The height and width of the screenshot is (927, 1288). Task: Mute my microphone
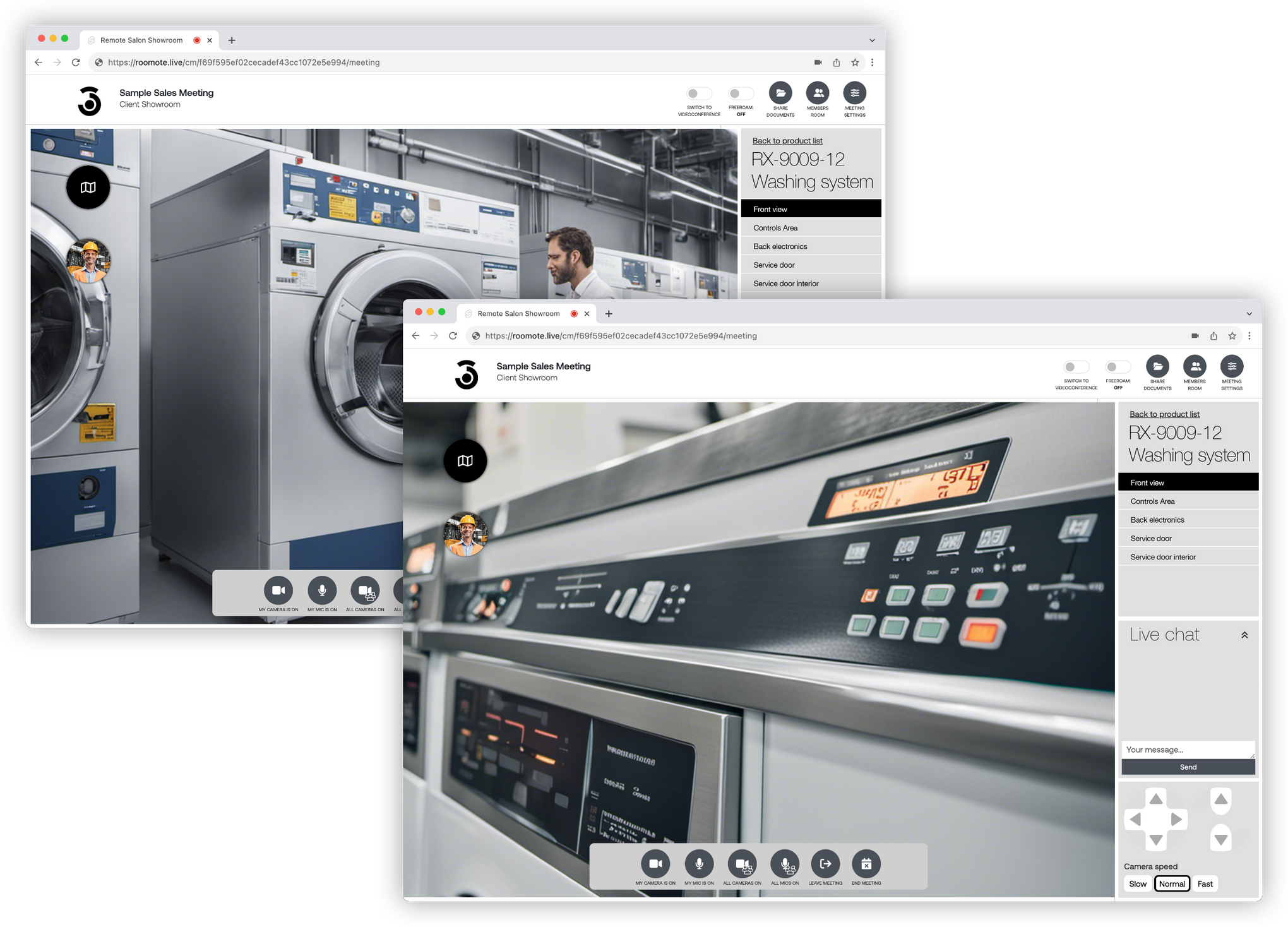tap(699, 864)
